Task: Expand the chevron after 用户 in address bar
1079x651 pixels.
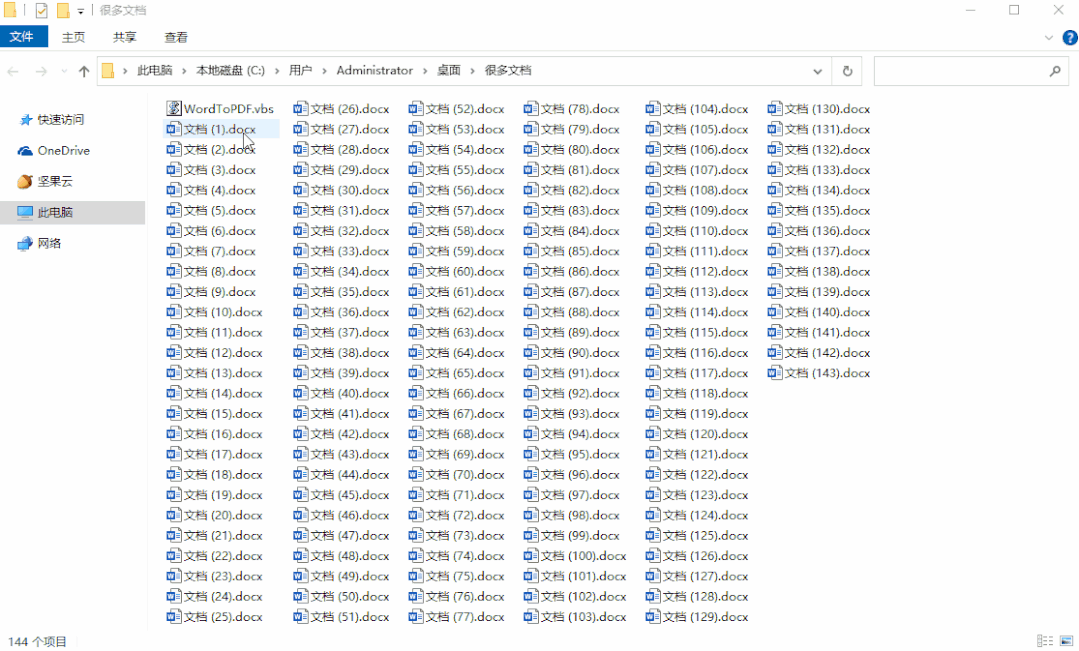Action: coord(324,70)
